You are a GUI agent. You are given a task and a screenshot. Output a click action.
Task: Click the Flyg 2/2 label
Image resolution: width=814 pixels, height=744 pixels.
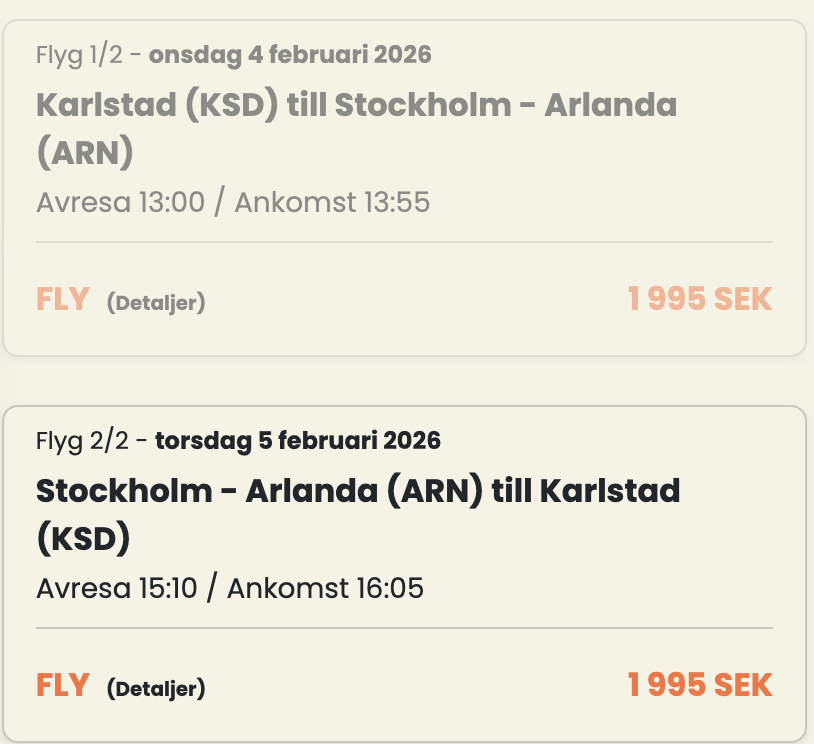[x=81, y=440]
